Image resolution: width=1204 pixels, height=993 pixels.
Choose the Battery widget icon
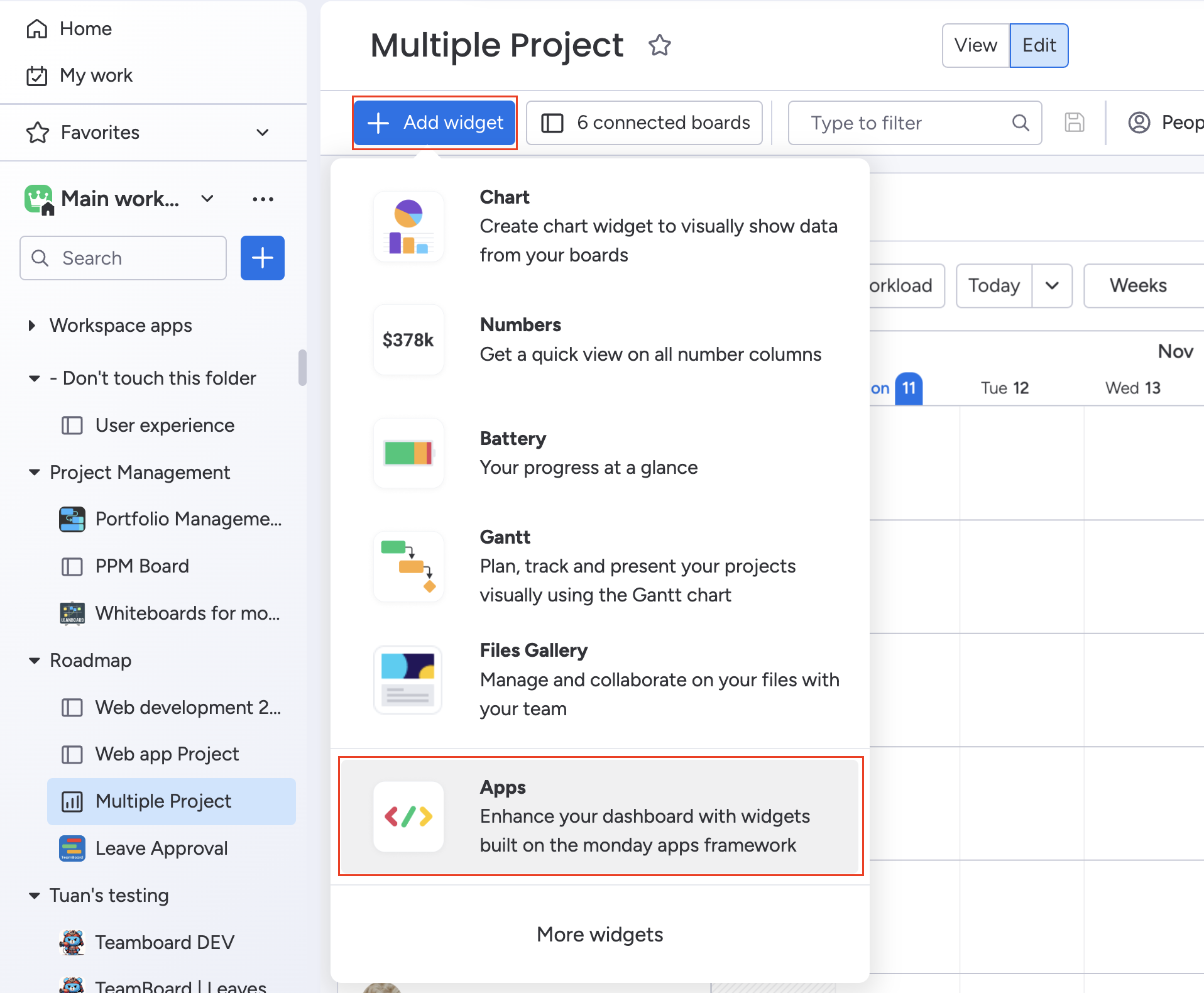(x=408, y=453)
